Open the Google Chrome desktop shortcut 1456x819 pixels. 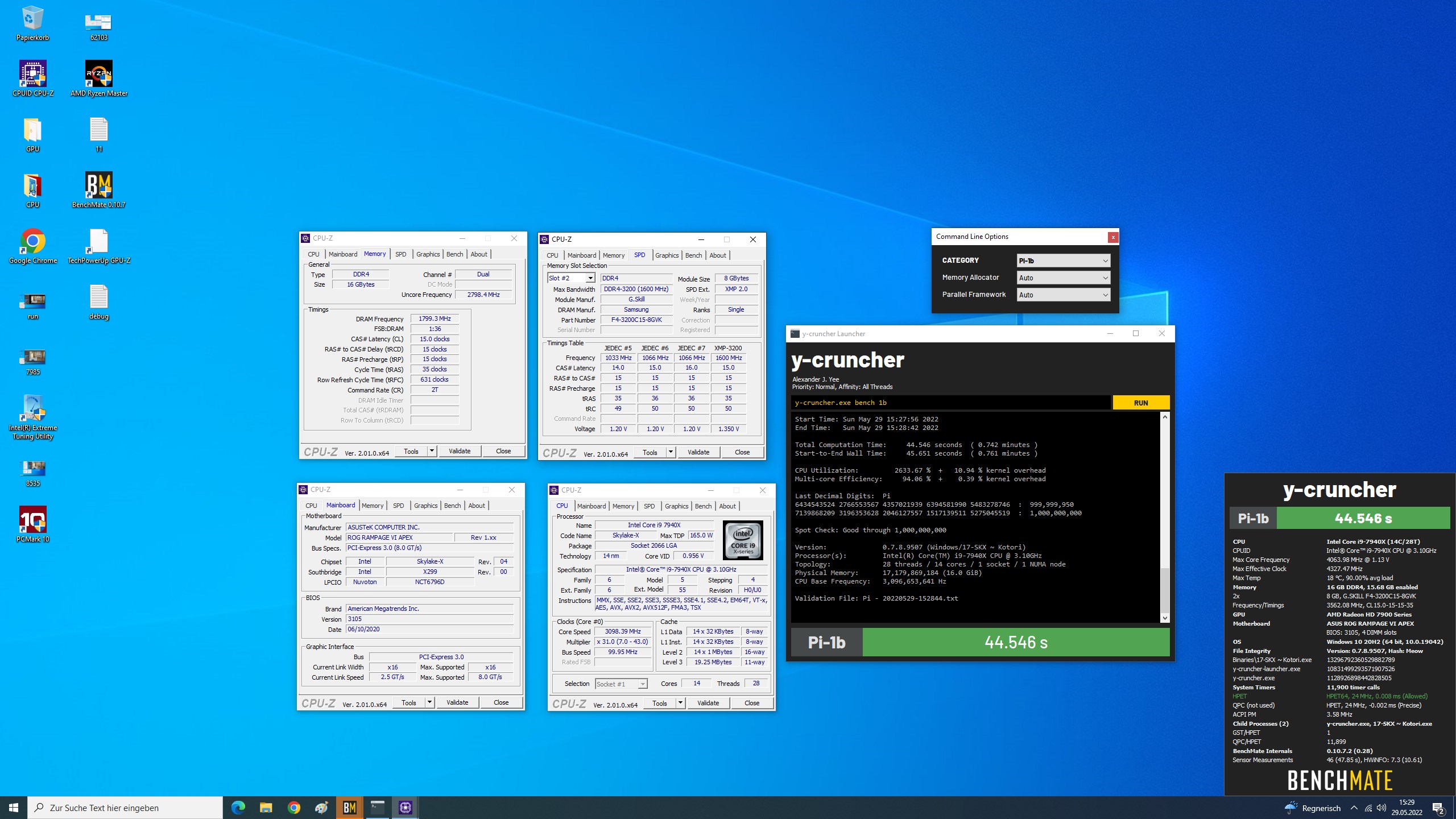tap(32, 246)
